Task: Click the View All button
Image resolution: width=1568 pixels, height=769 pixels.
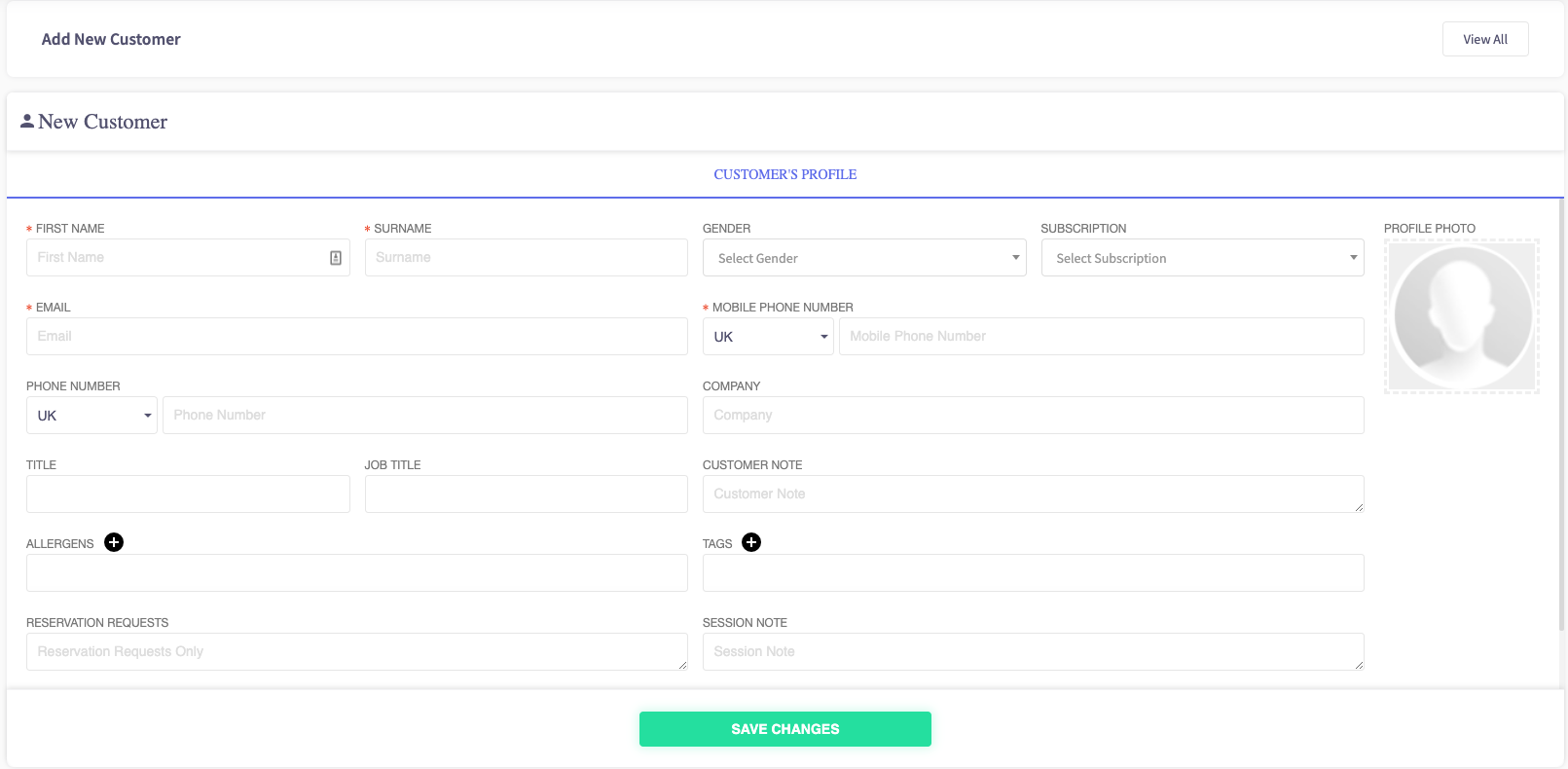Action: pyautogui.click(x=1485, y=39)
